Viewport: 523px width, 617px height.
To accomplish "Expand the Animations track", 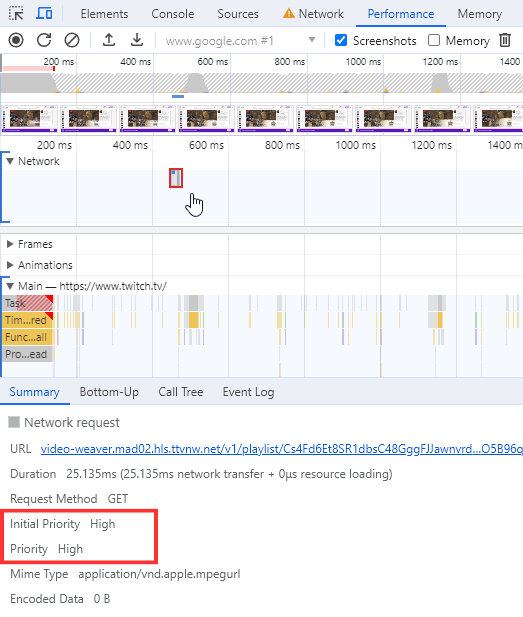I will coord(10,265).
